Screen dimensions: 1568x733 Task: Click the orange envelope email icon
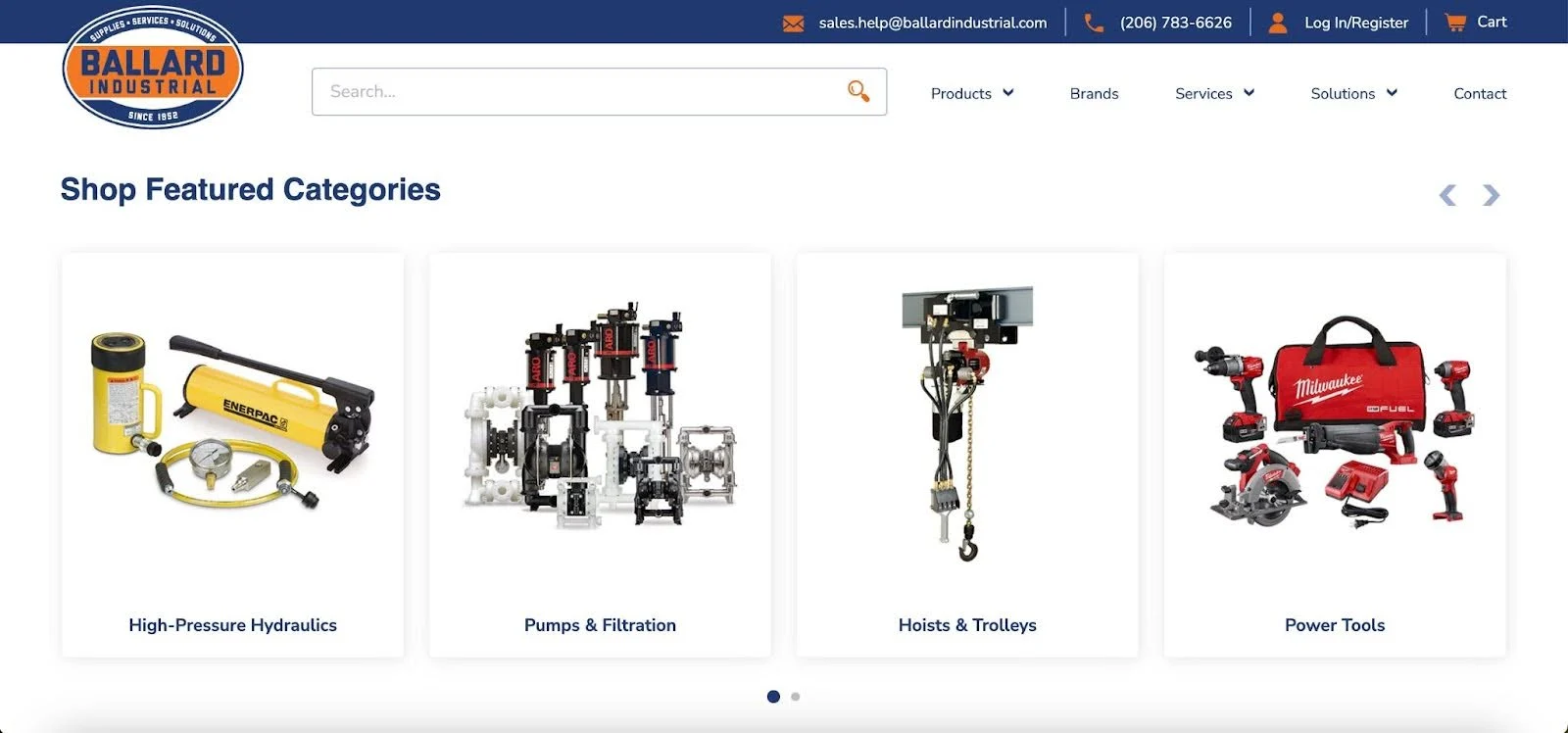click(793, 23)
